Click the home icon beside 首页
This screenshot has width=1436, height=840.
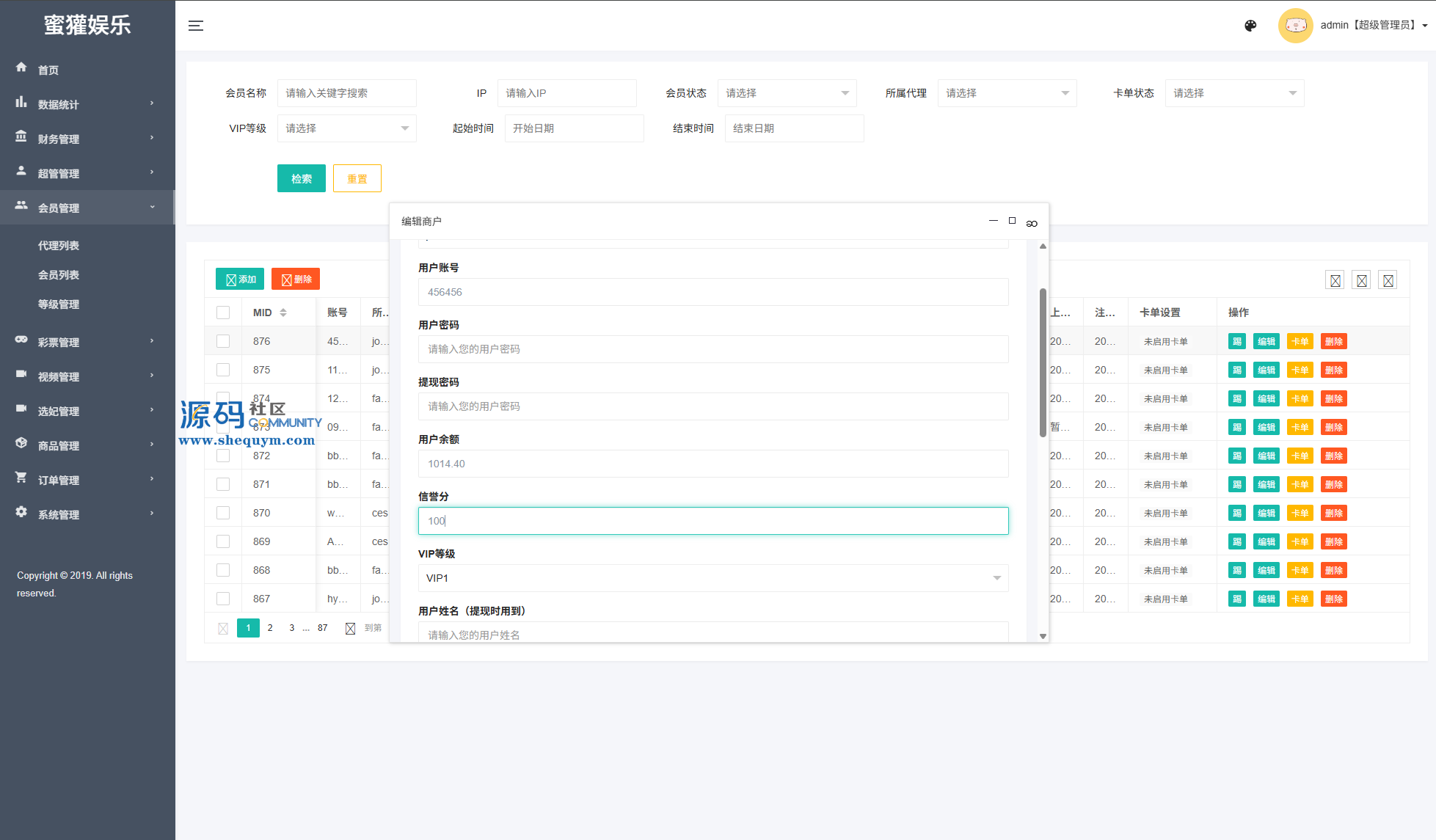click(x=21, y=67)
